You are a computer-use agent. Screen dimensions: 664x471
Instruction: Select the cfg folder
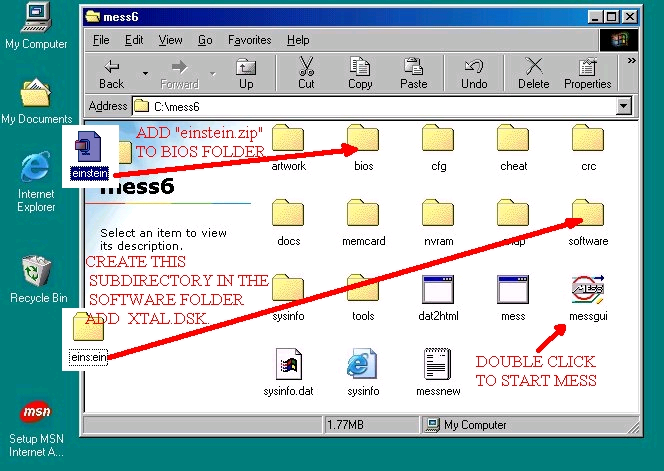tap(438, 148)
